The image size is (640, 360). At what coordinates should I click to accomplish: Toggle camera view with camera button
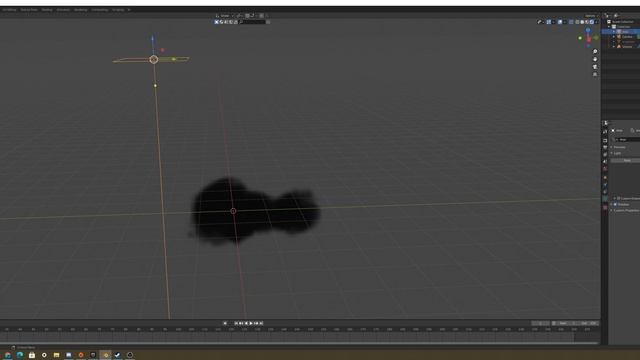595,67
